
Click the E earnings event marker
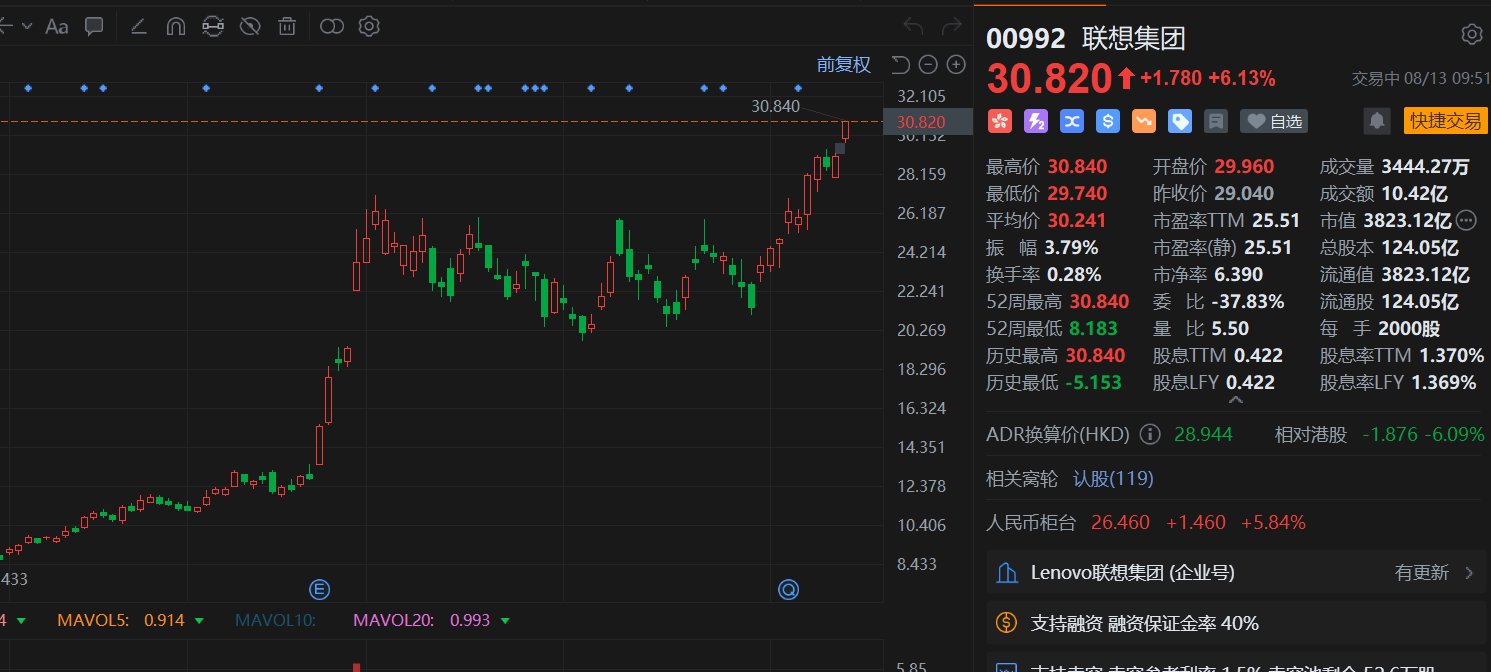click(320, 588)
